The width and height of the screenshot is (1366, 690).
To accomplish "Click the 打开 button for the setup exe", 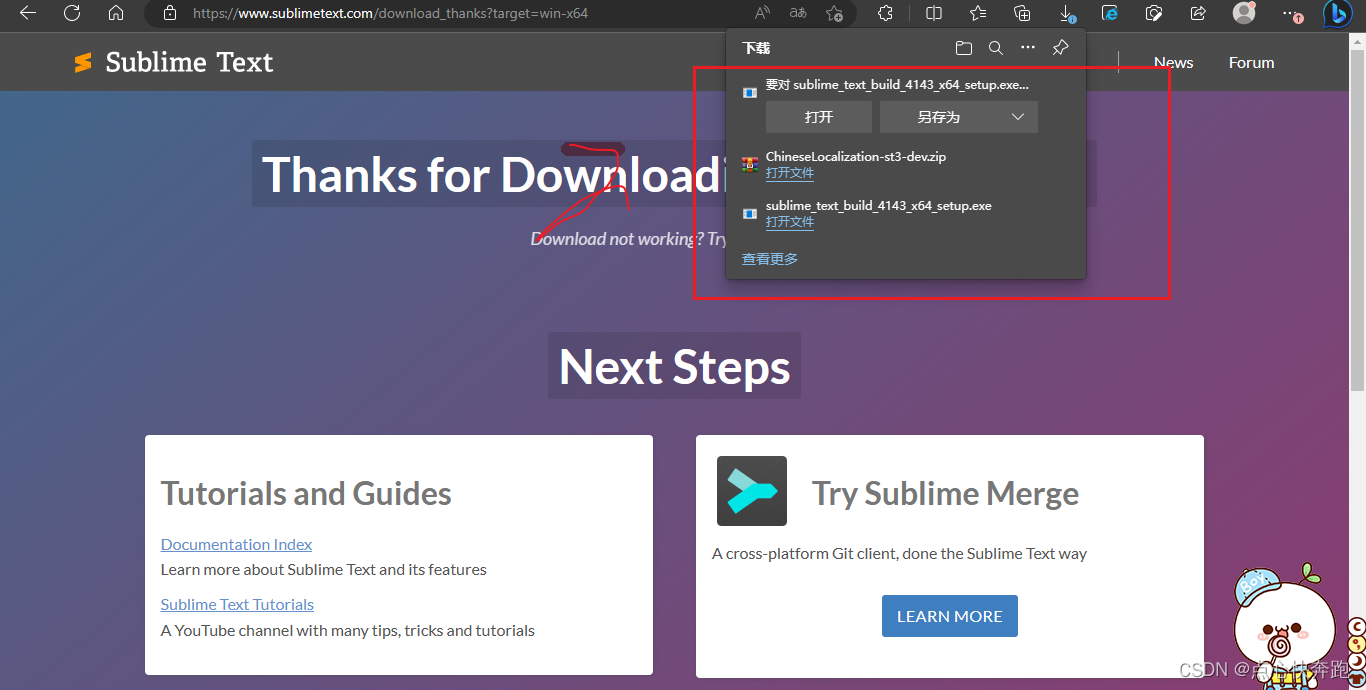I will tap(819, 117).
